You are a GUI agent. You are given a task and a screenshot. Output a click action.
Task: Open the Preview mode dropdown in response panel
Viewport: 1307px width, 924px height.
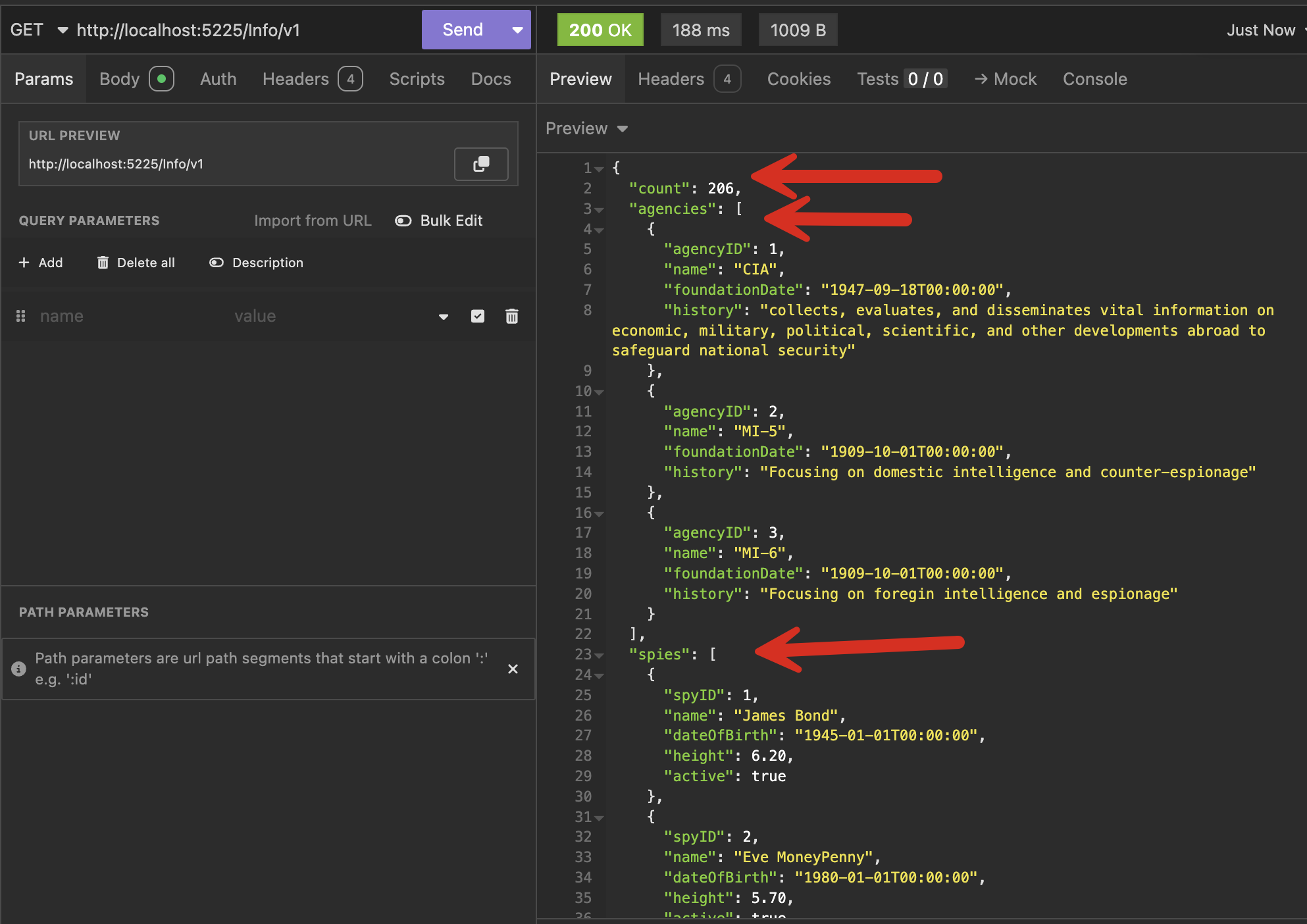623,129
